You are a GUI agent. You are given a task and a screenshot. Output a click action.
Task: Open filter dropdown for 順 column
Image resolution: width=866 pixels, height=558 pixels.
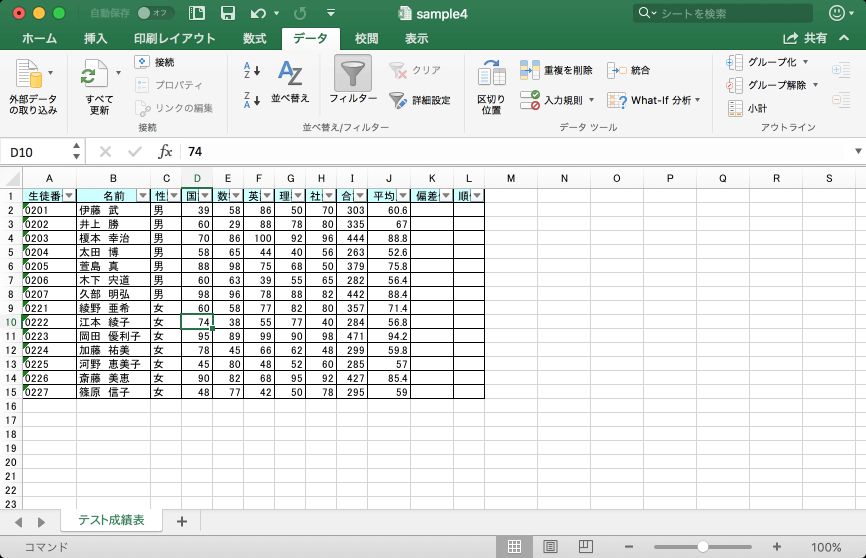(477, 196)
